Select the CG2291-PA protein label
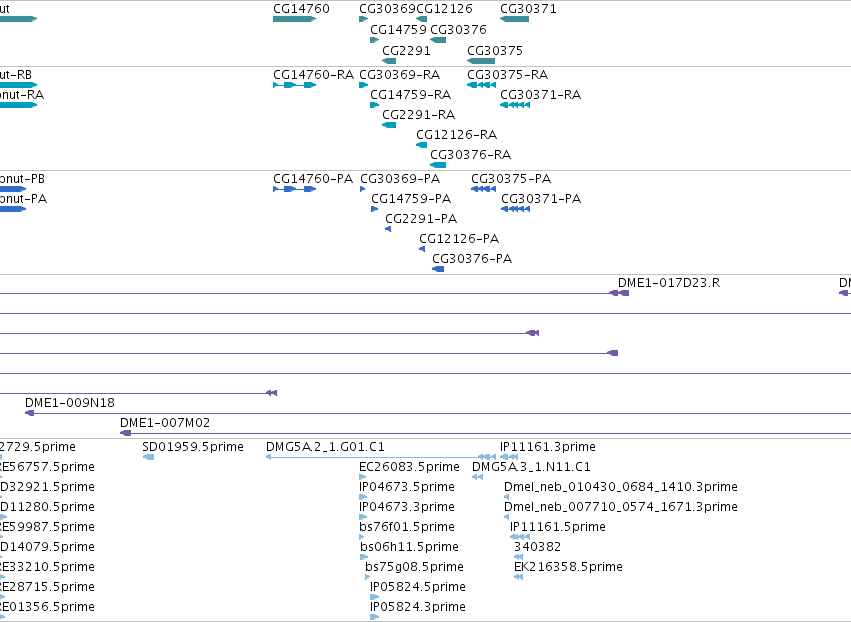The image size is (851, 622). point(421,219)
